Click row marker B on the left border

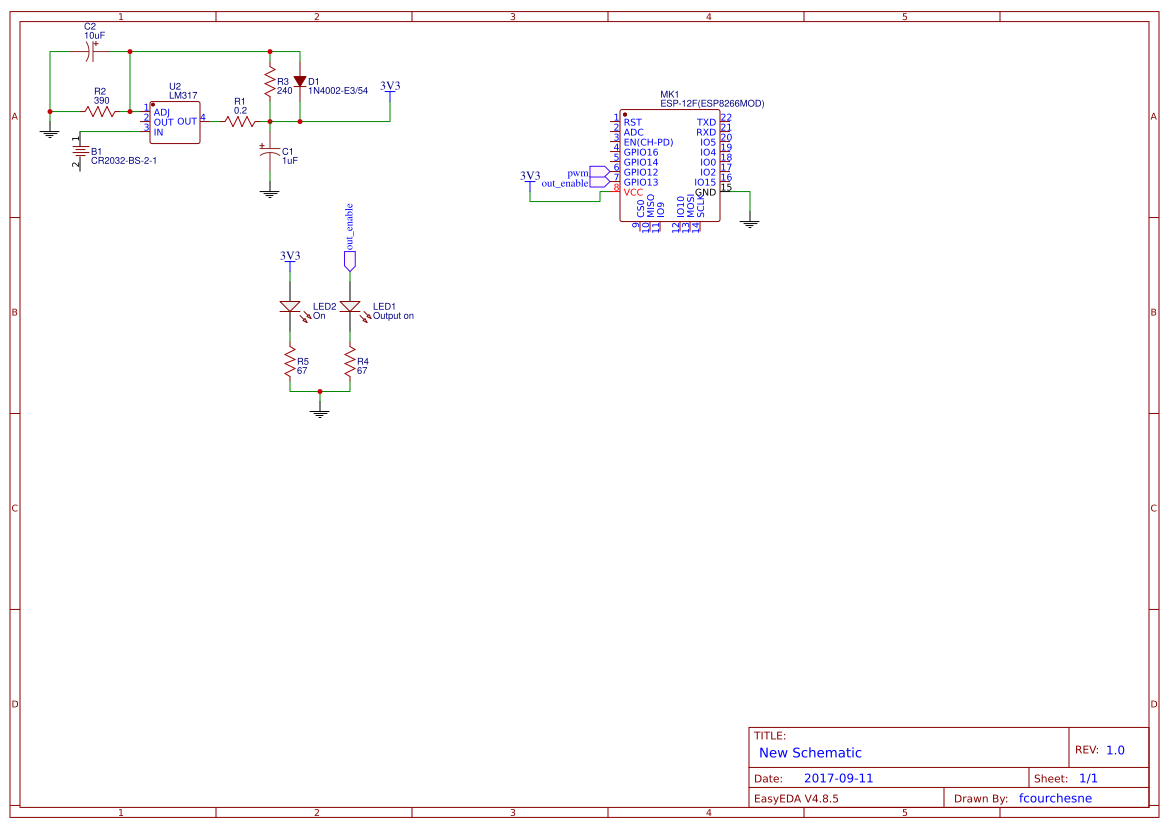(x=13, y=311)
